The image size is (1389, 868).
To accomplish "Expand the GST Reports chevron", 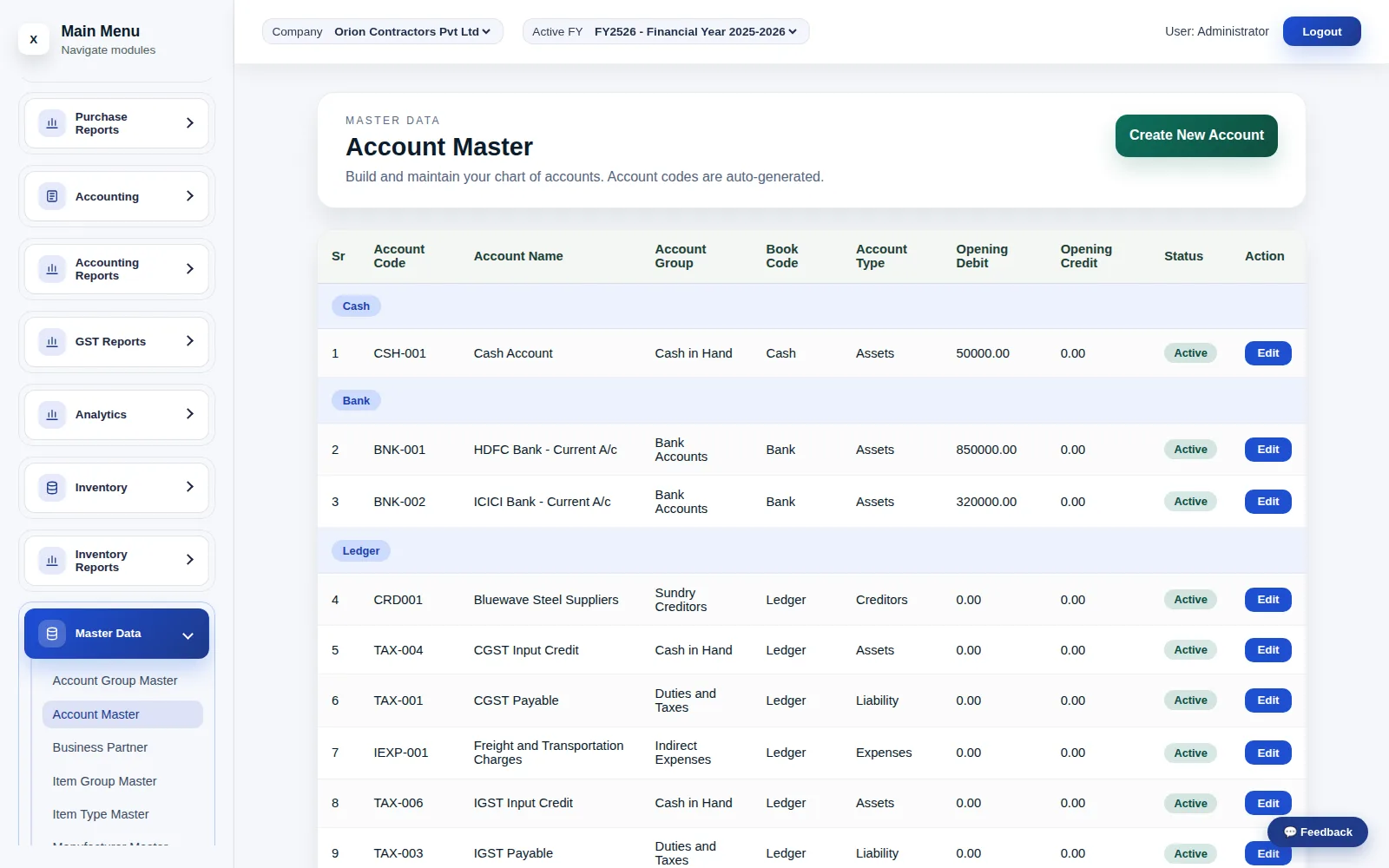I will tap(189, 341).
